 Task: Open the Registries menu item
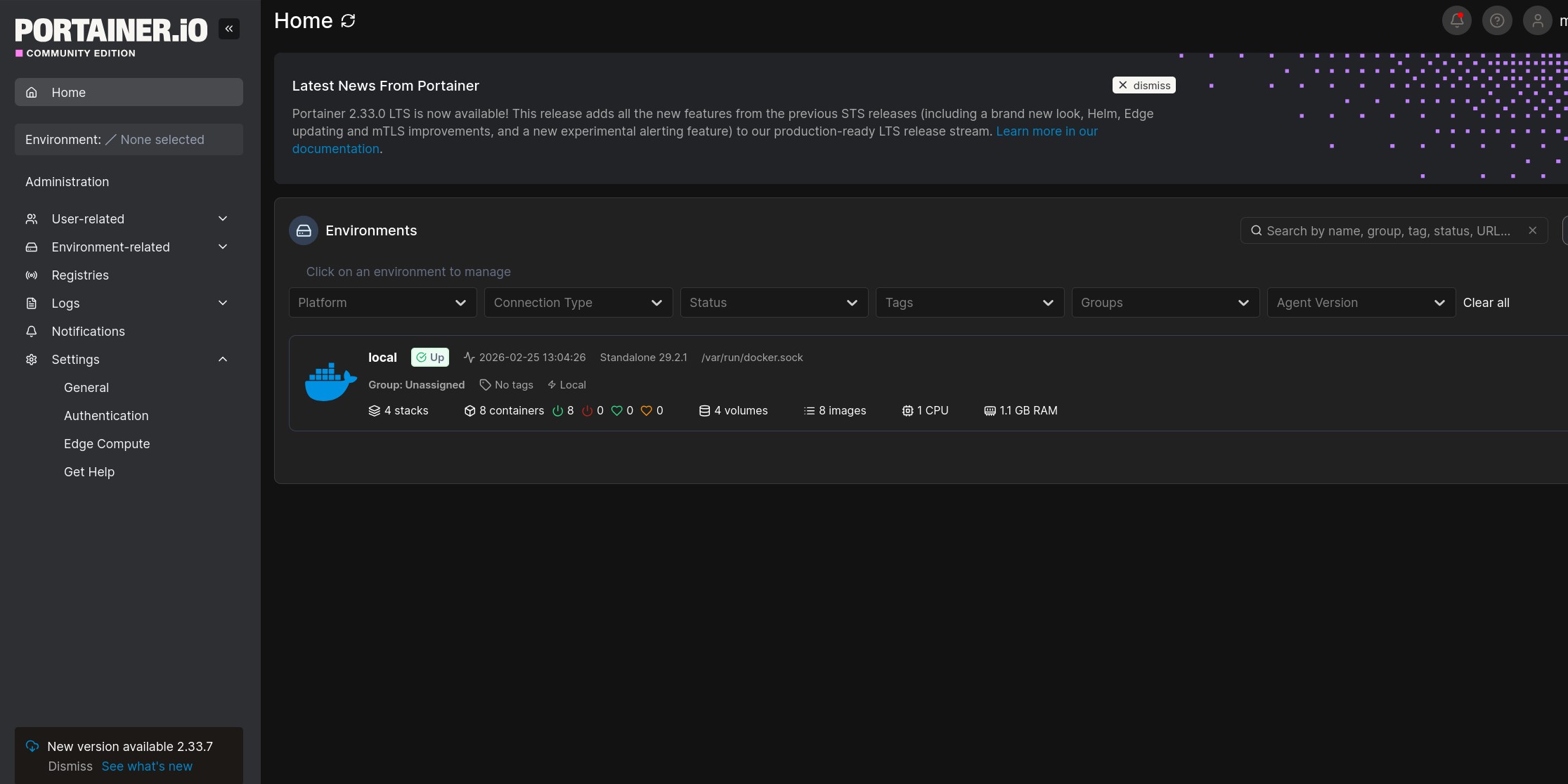click(x=80, y=275)
